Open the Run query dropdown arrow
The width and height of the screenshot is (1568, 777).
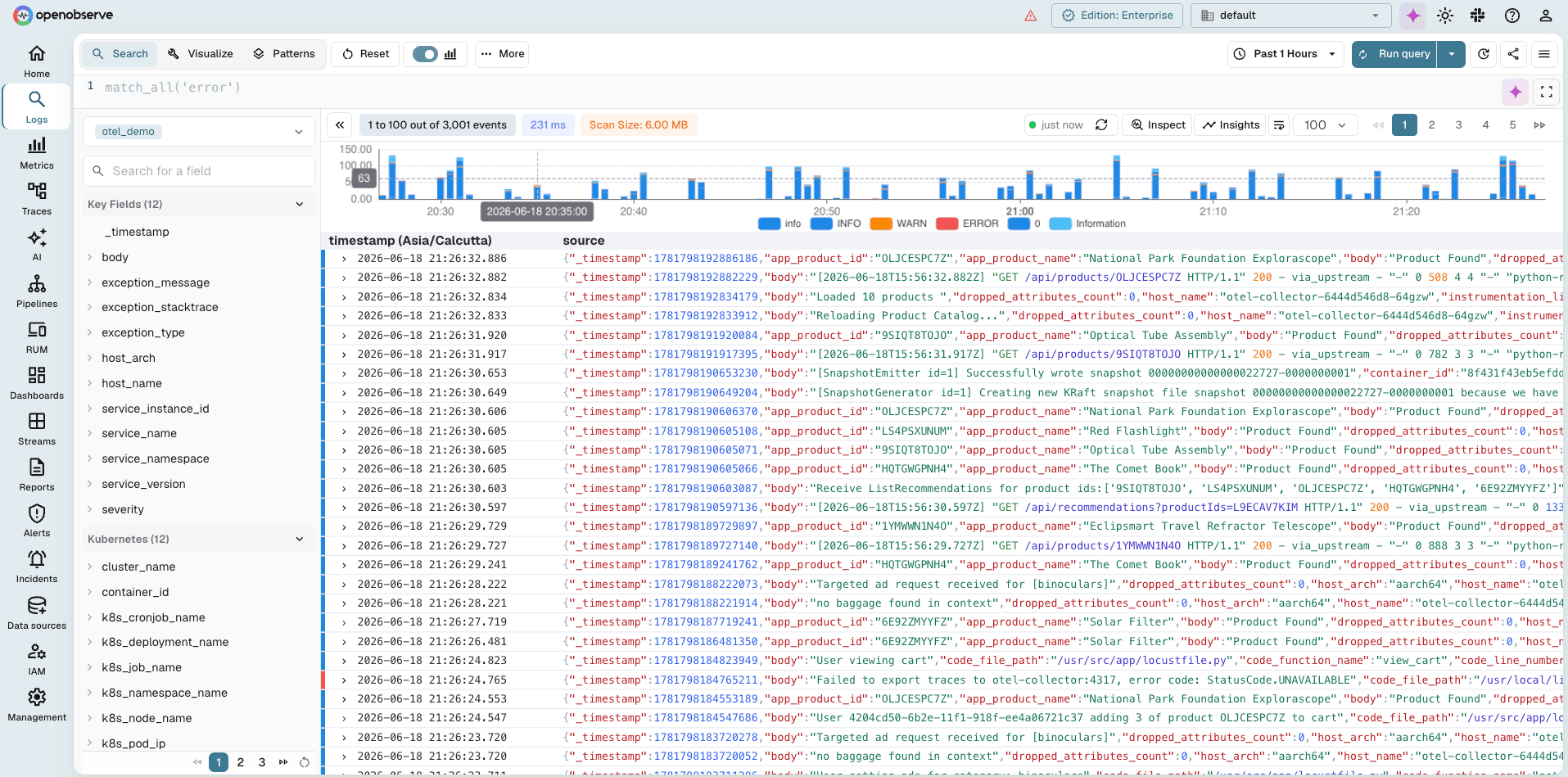pyautogui.click(x=1452, y=54)
